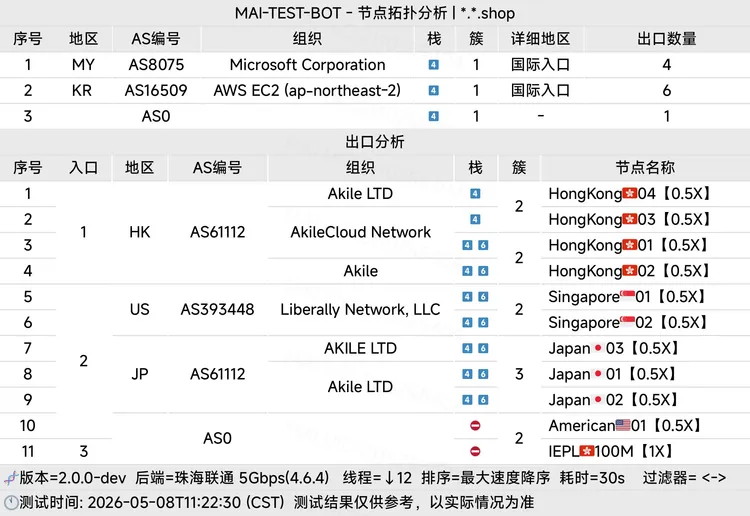Image resolution: width=750 pixels, height=516 pixels.
Task: Click the US region cell
Action: [140, 309]
